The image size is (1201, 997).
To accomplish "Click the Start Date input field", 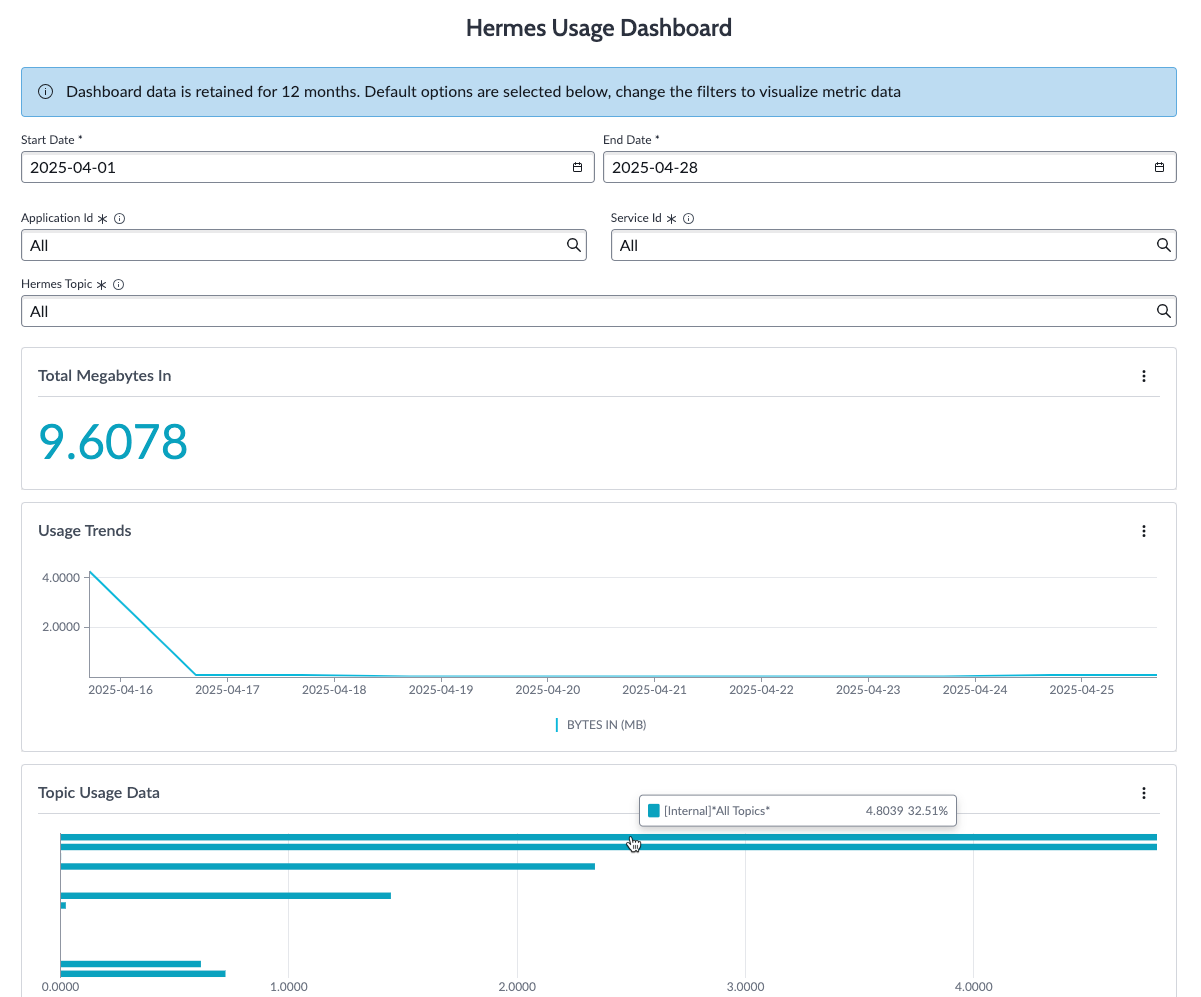I will [x=308, y=167].
